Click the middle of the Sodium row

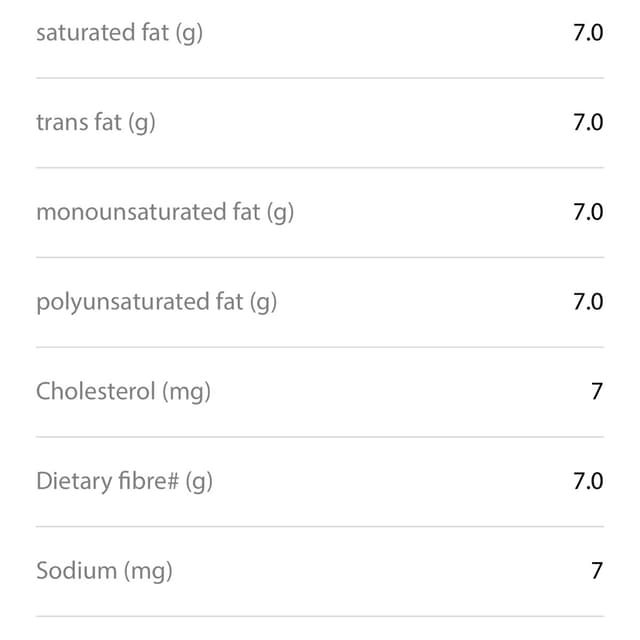click(320, 572)
